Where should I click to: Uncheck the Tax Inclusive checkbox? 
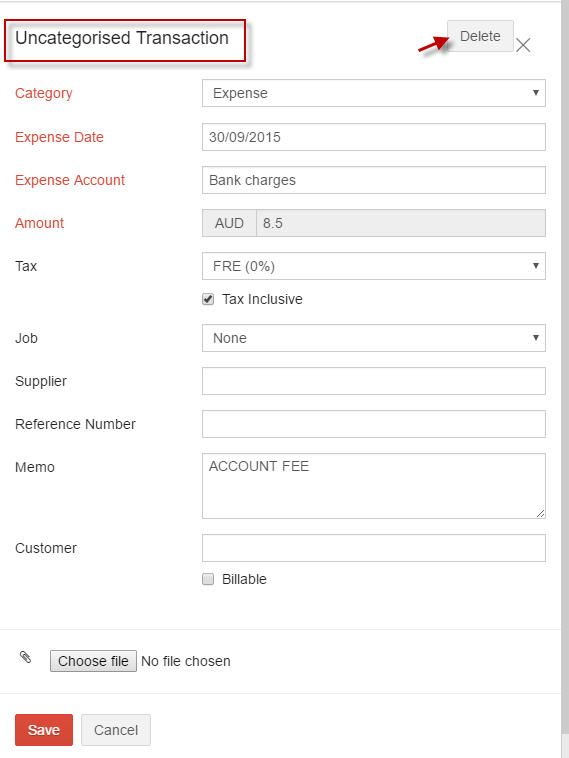pos(208,299)
